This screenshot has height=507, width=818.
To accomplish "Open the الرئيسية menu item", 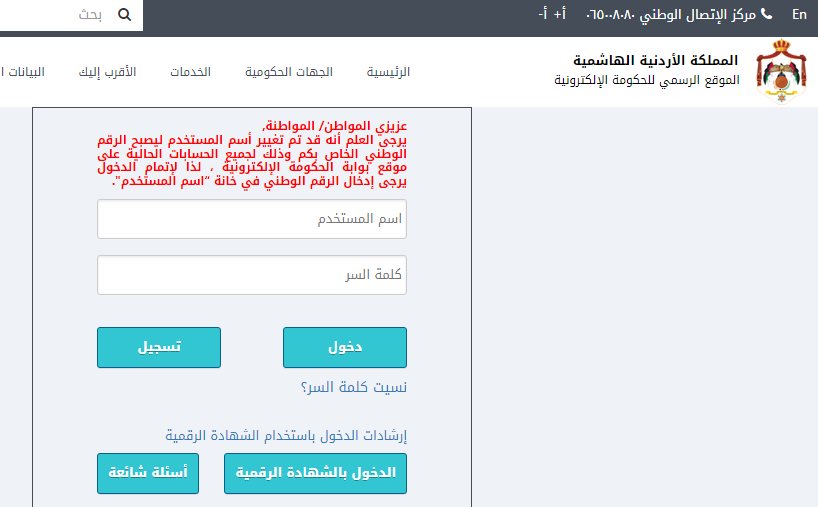I will (x=388, y=72).
